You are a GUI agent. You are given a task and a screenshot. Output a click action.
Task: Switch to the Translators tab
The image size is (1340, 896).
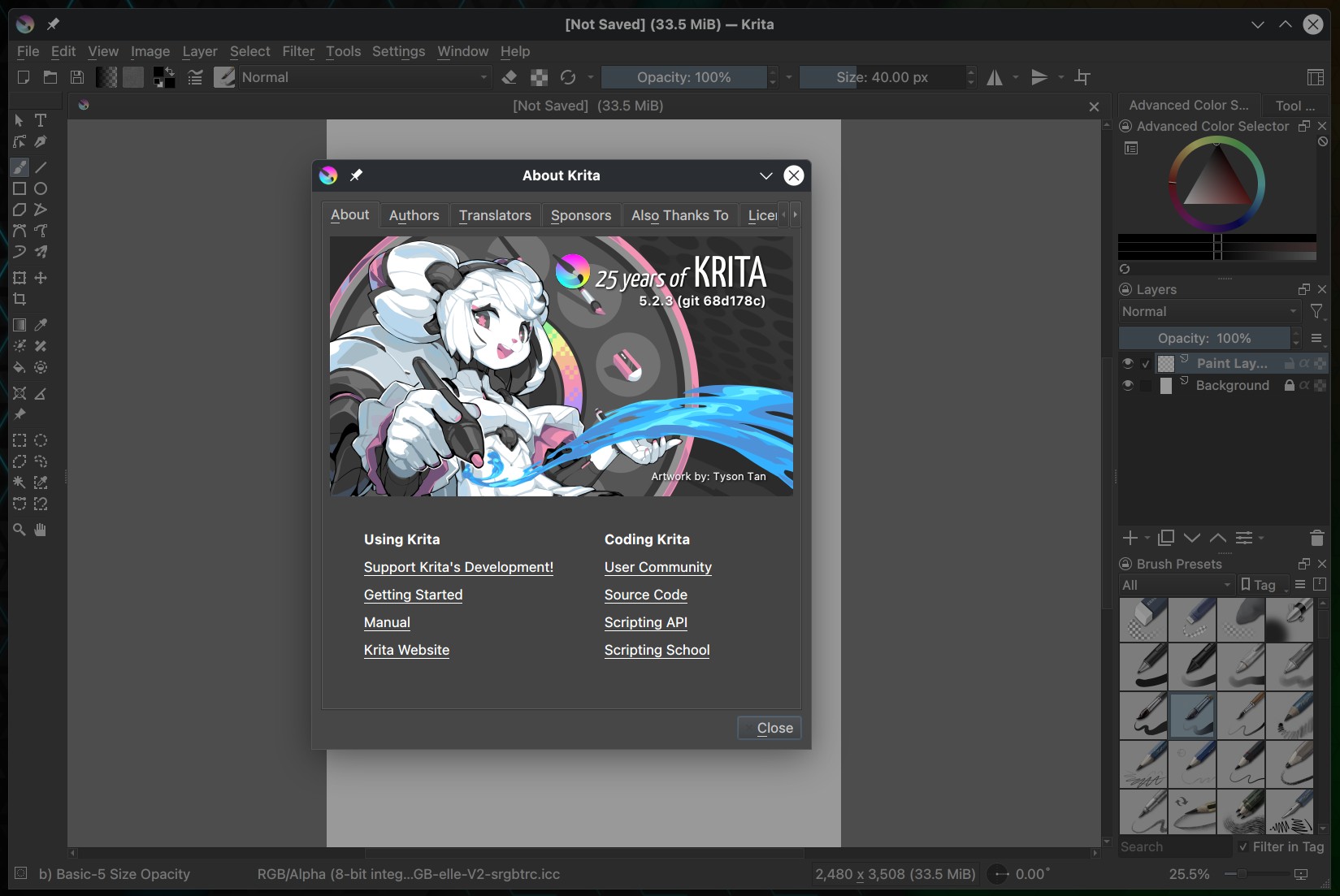click(495, 215)
